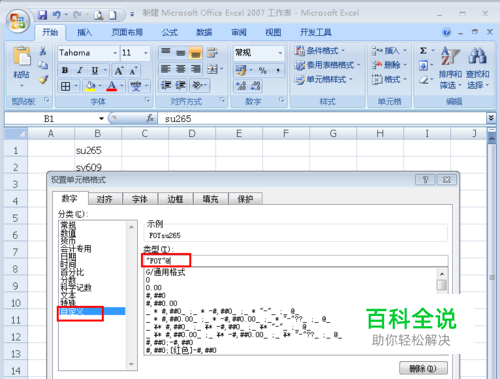Image resolution: width=500 pixels, height=379 pixels.
Task: Open the Fill tab in dialog
Action: [211, 199]
